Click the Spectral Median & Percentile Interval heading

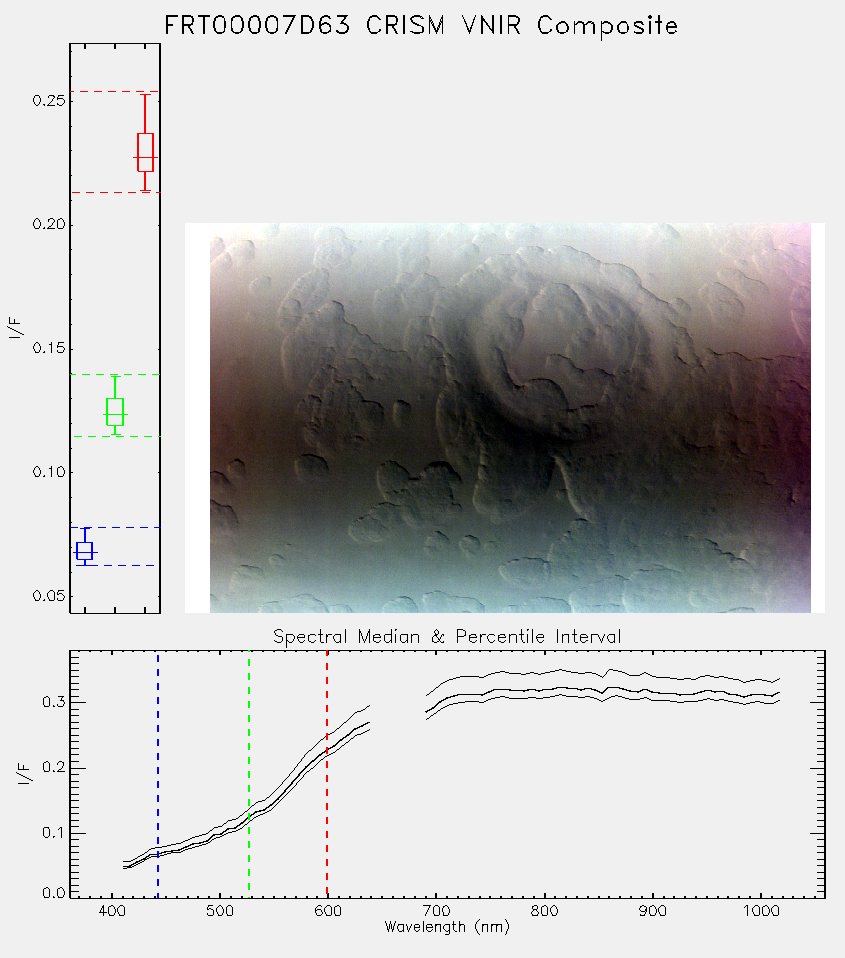pyautogui.click(x=447, y=637)
